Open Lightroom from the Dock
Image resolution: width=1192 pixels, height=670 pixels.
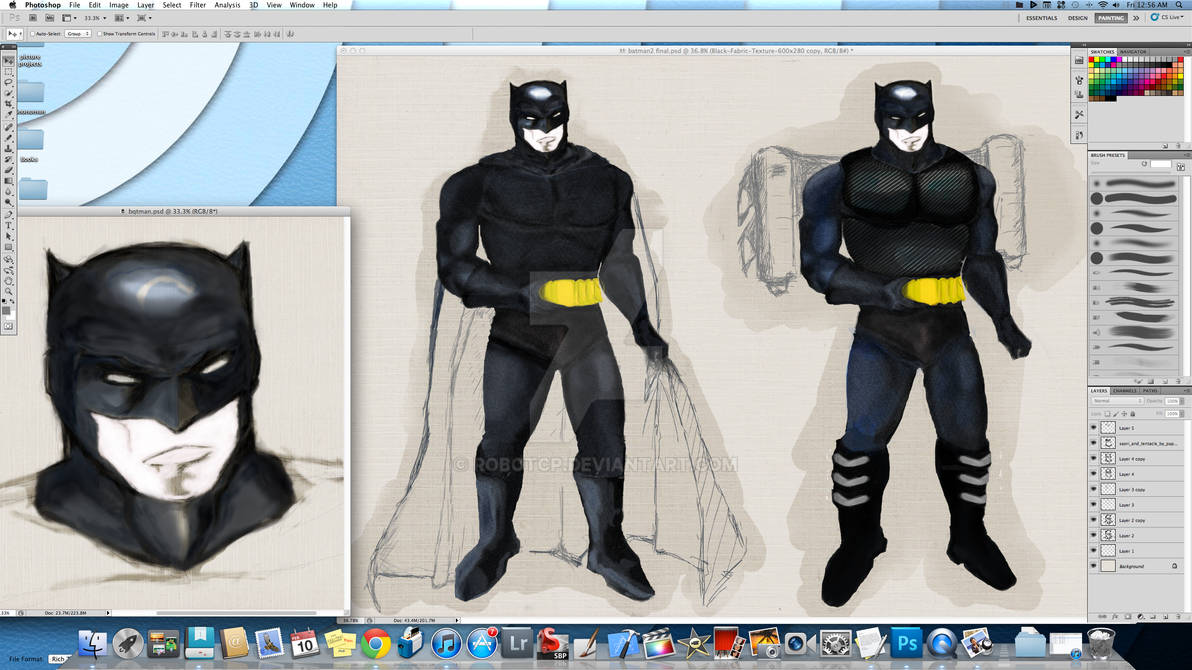(x=518, y=644)
